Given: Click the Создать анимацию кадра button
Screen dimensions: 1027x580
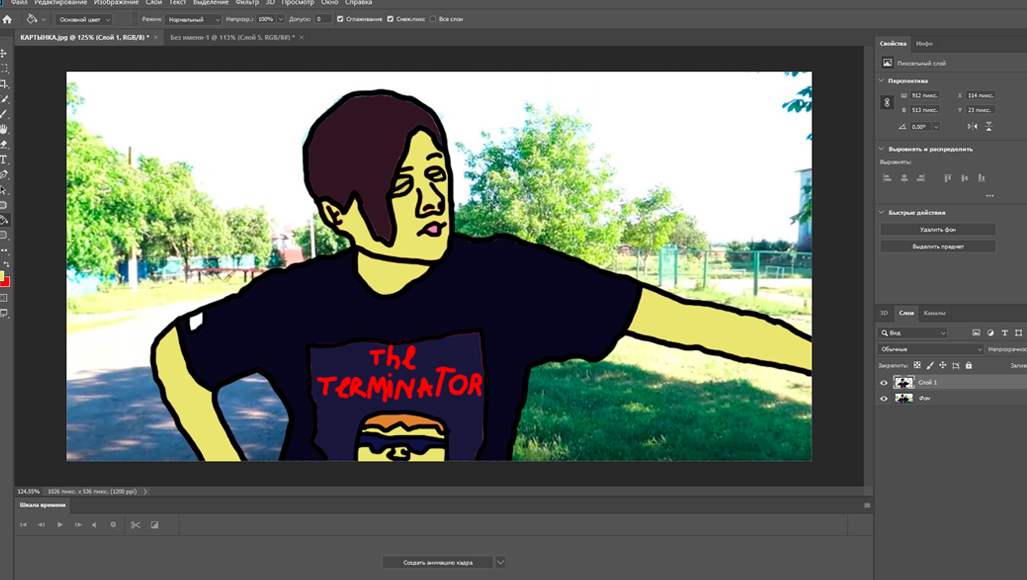Looking at the screenshot, I should [437, 562].
